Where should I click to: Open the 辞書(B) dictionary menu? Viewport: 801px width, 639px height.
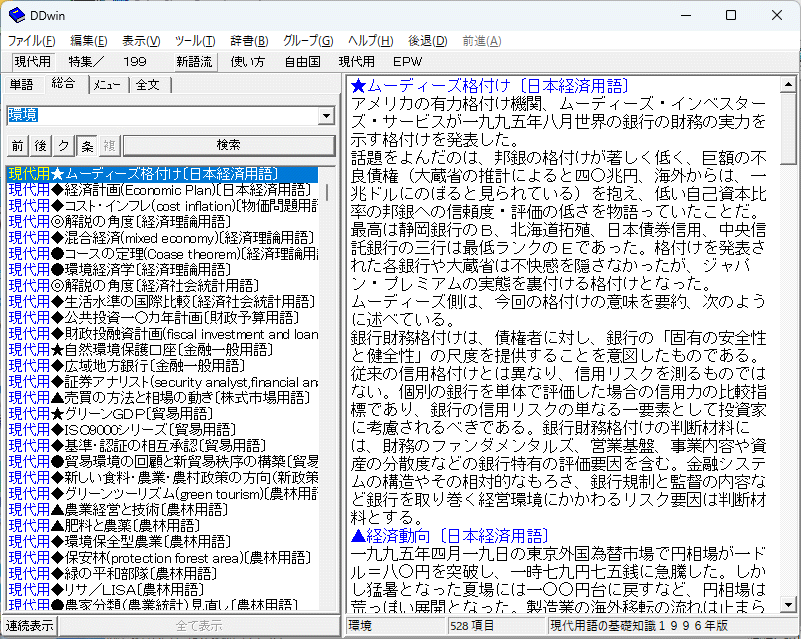(x=249, y=40)
